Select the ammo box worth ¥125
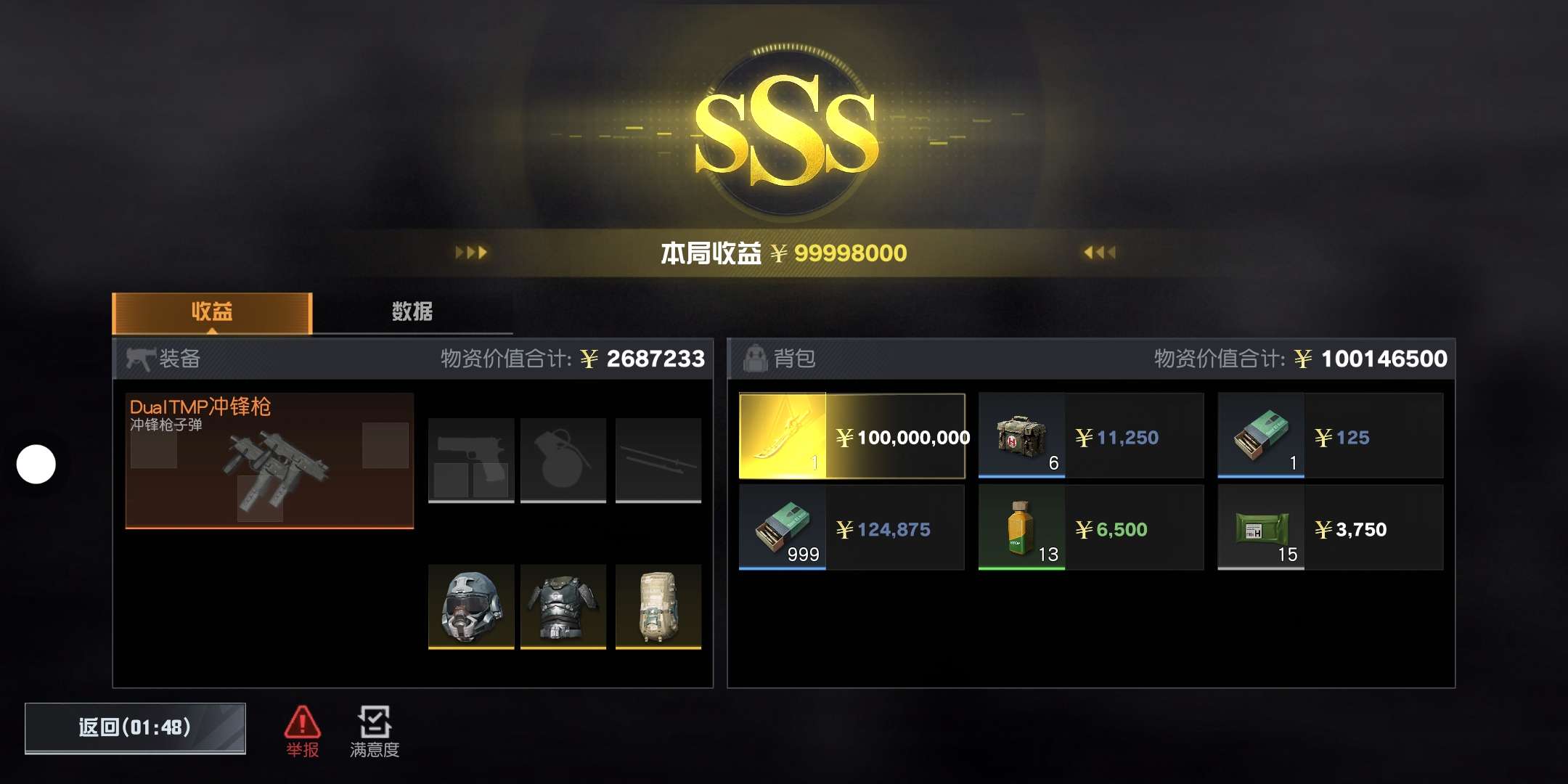This screenshot has height=784, width=1568. (x=1331, y=436)
